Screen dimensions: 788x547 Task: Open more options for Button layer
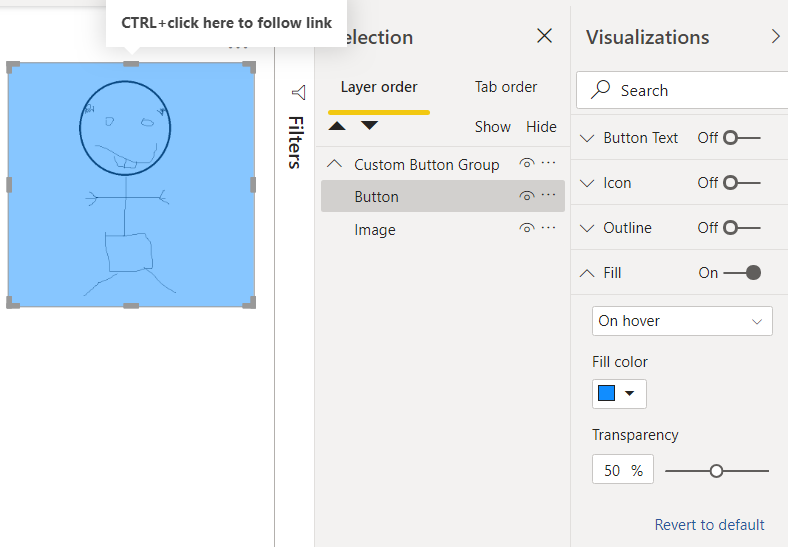(x=548, y=196)
